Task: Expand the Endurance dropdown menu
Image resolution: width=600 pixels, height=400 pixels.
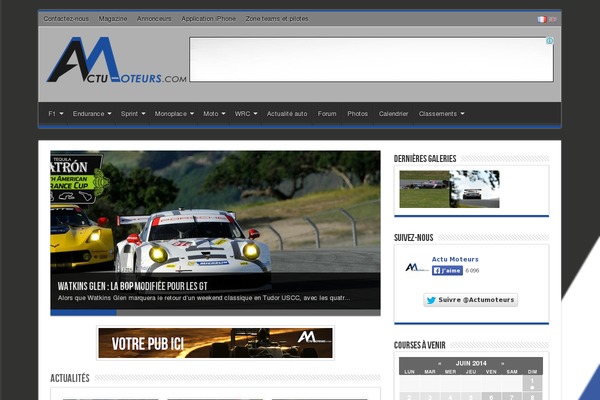Action: pos(92,114)
